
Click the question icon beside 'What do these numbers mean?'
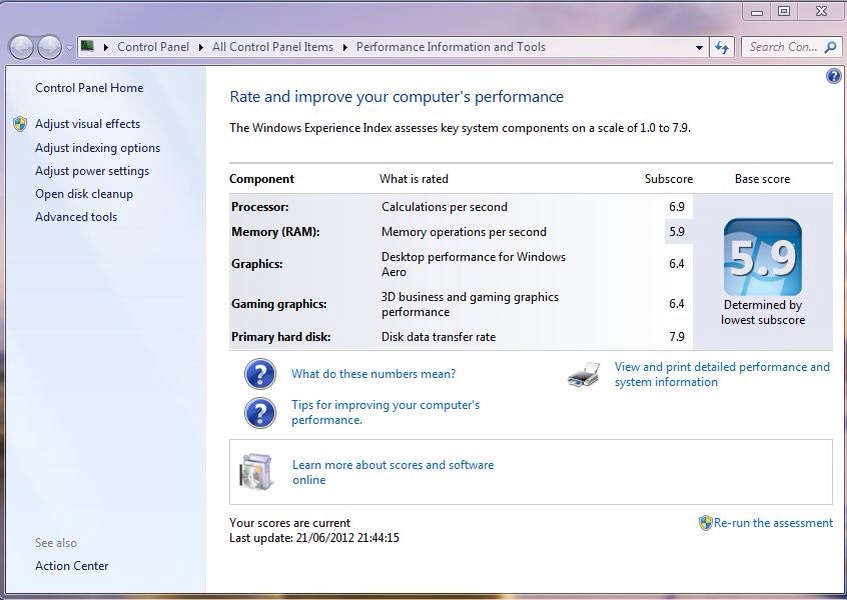260,374
